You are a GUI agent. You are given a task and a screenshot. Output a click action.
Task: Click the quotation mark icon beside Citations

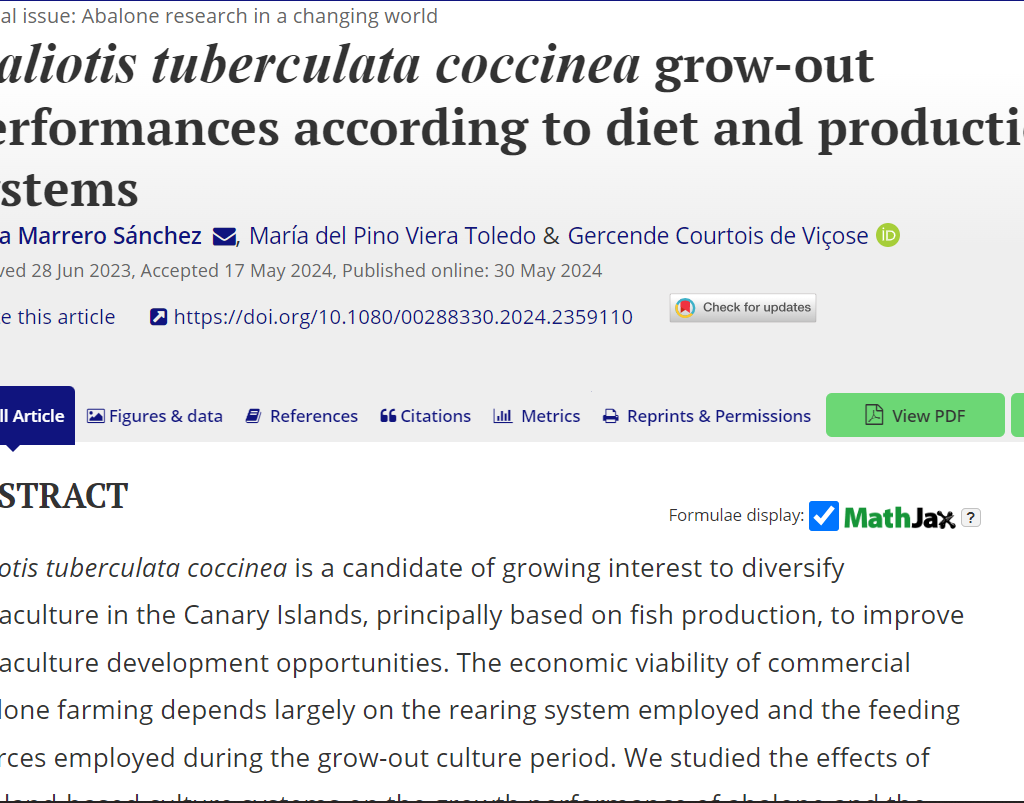click(x=388, y=416)
